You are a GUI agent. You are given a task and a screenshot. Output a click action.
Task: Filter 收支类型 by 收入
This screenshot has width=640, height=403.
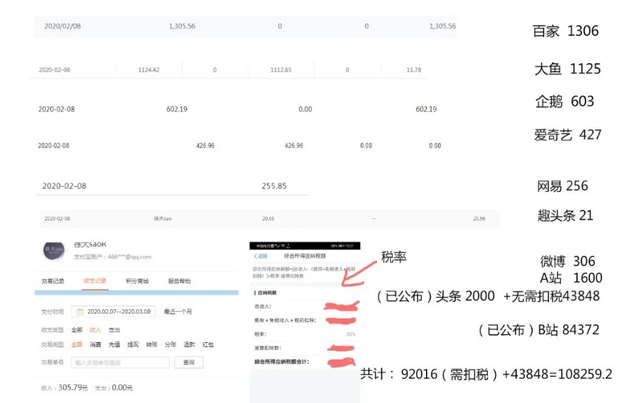95,330
